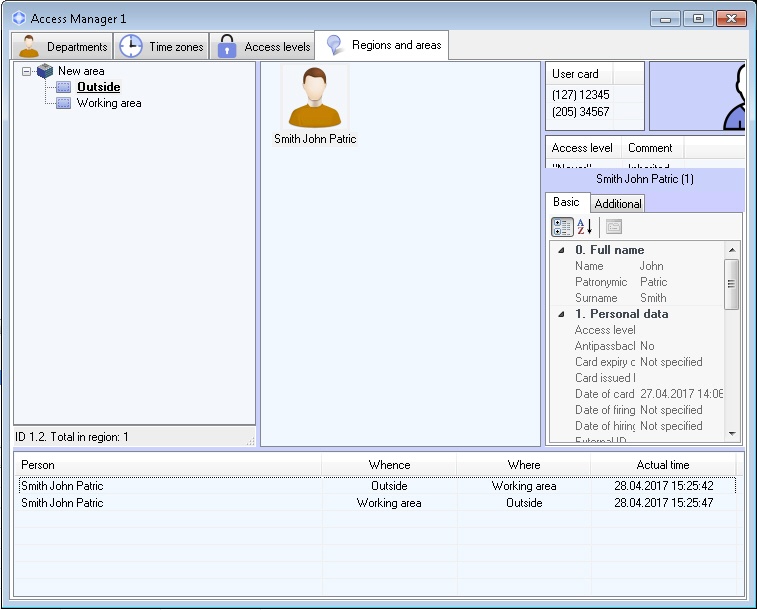
Task: Click the New area cube icon
Action: click(45, 71)
